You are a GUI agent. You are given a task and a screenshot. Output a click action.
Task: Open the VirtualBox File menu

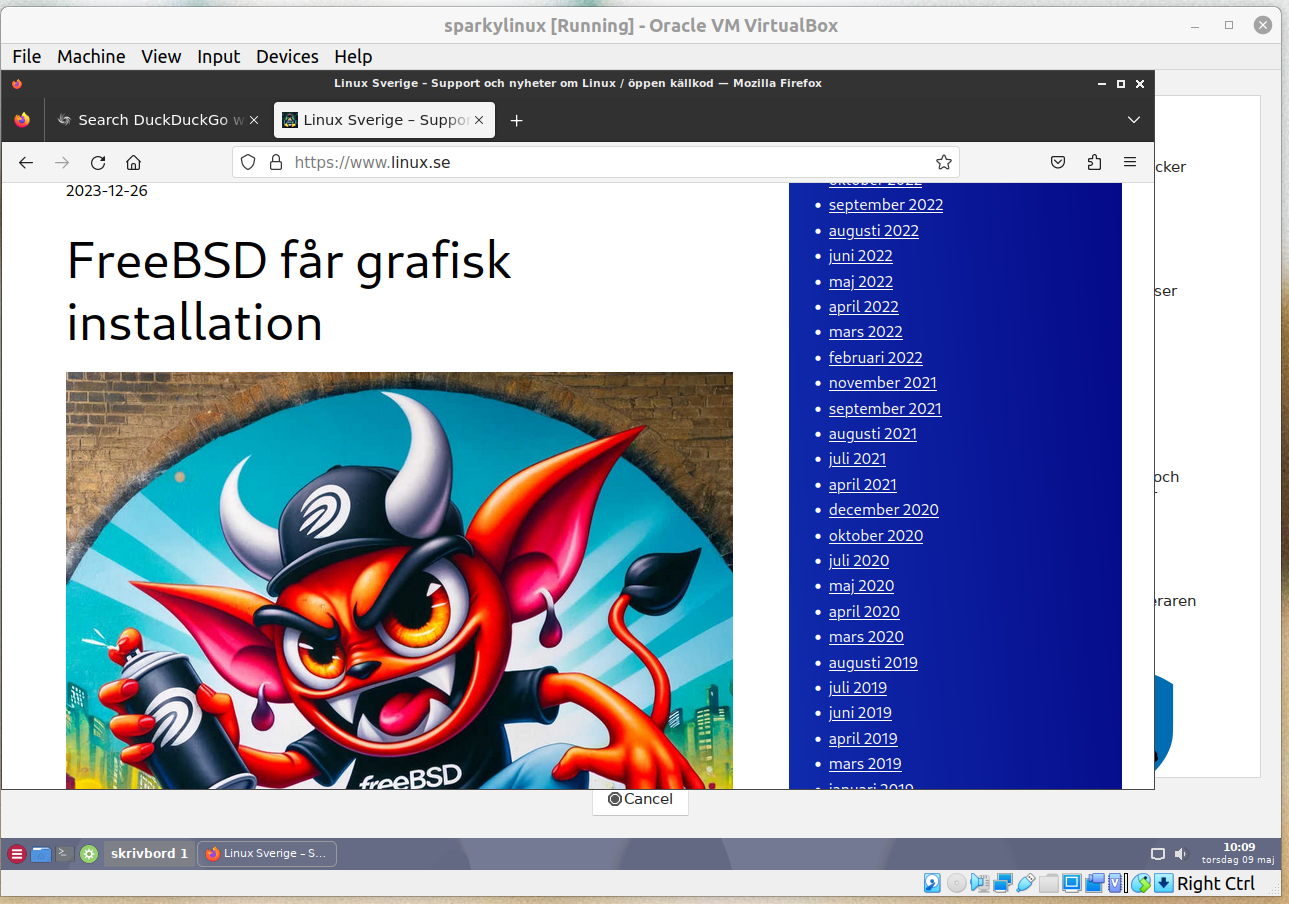coord(27,56)
